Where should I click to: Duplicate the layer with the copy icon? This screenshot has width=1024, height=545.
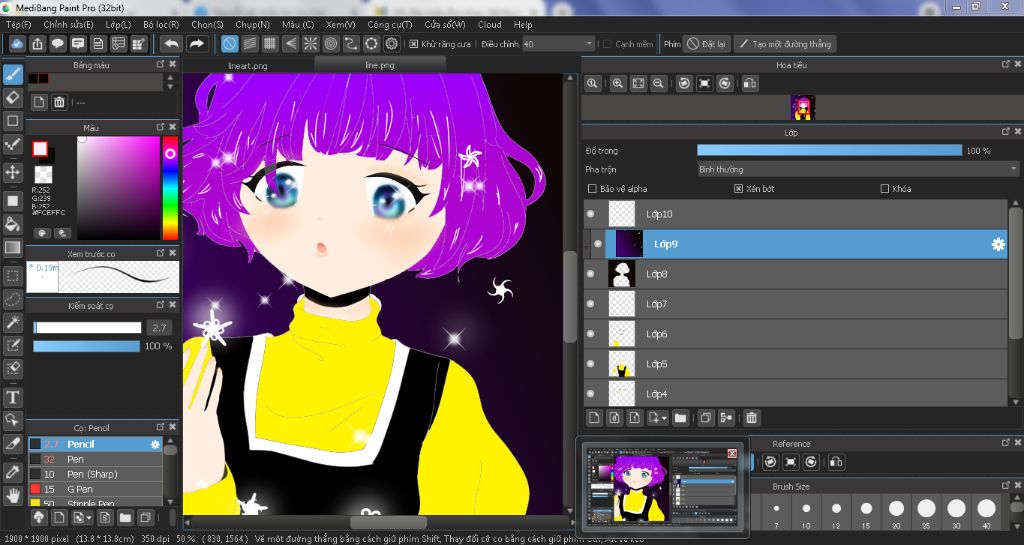coord(705,418)
